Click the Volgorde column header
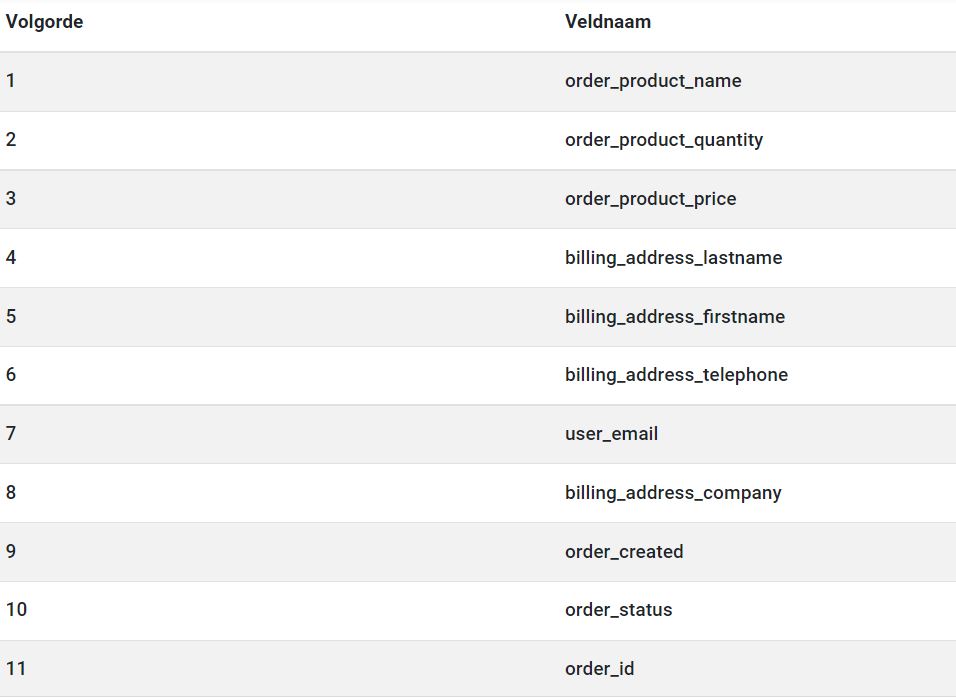 click(x=45, y=22)
